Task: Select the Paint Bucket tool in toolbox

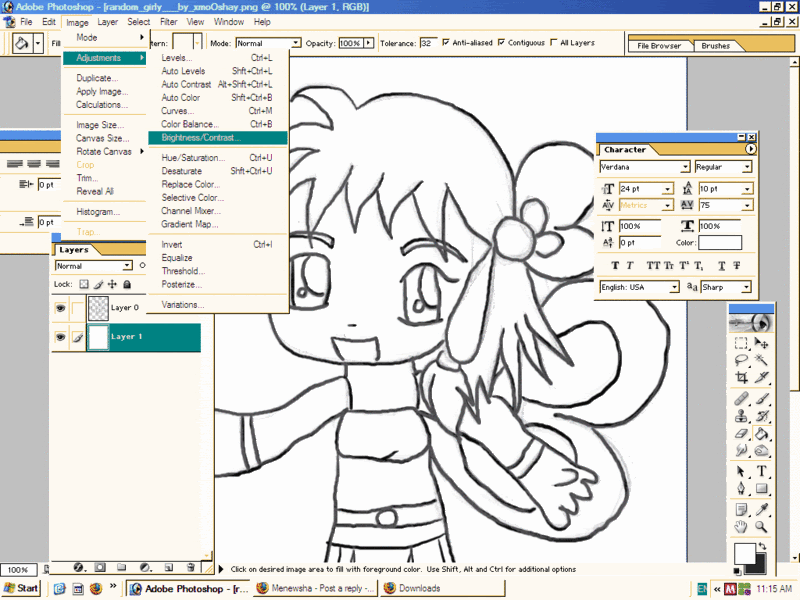Action: click(761, 434)
